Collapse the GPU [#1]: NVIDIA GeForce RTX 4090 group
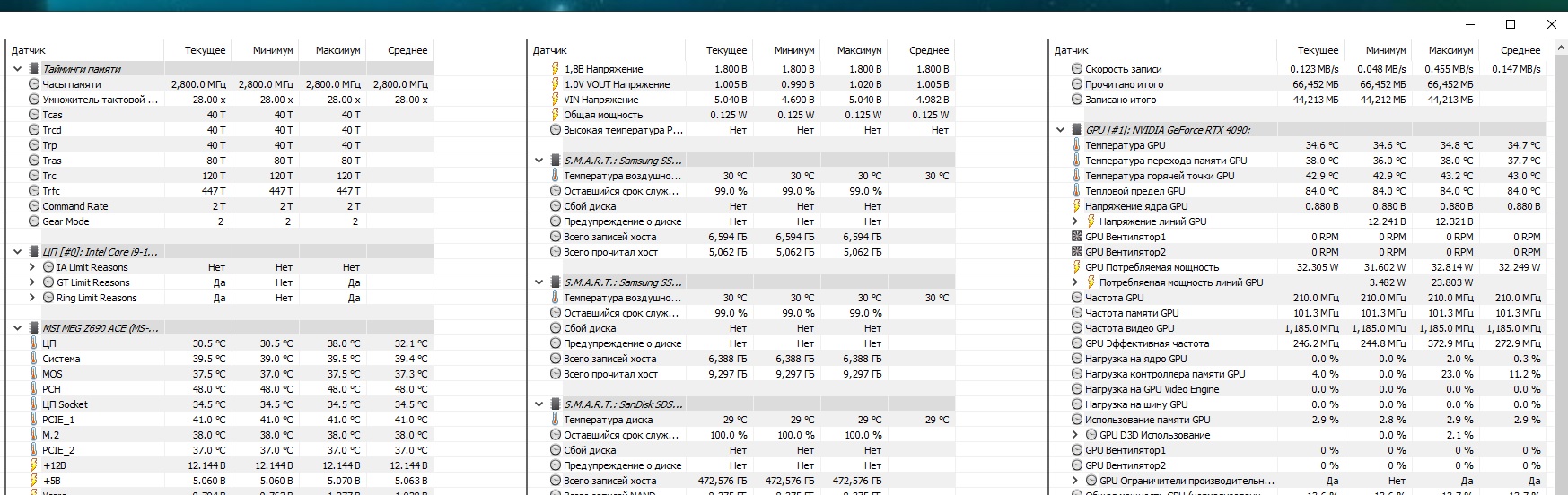 tap(1060, 130)
